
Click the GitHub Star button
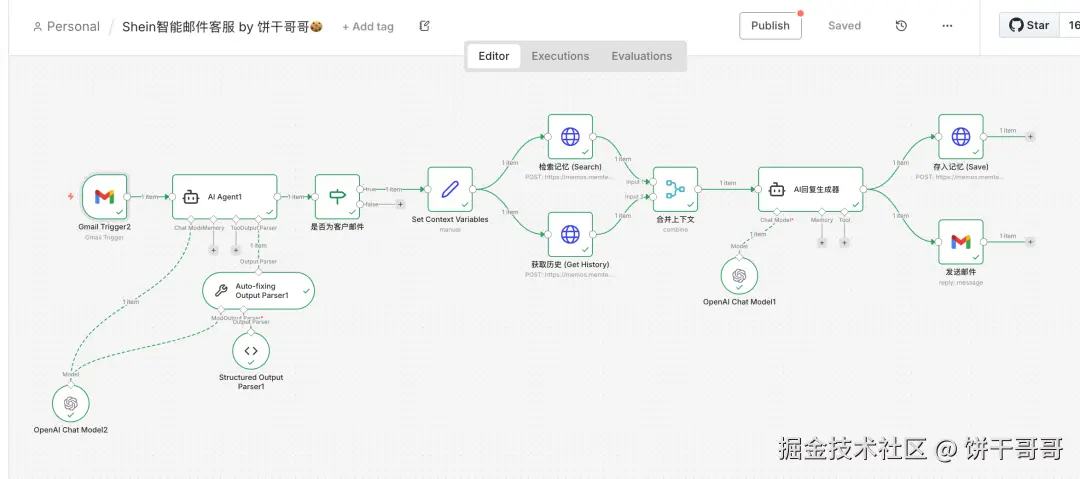click(x=1029, y=26)
